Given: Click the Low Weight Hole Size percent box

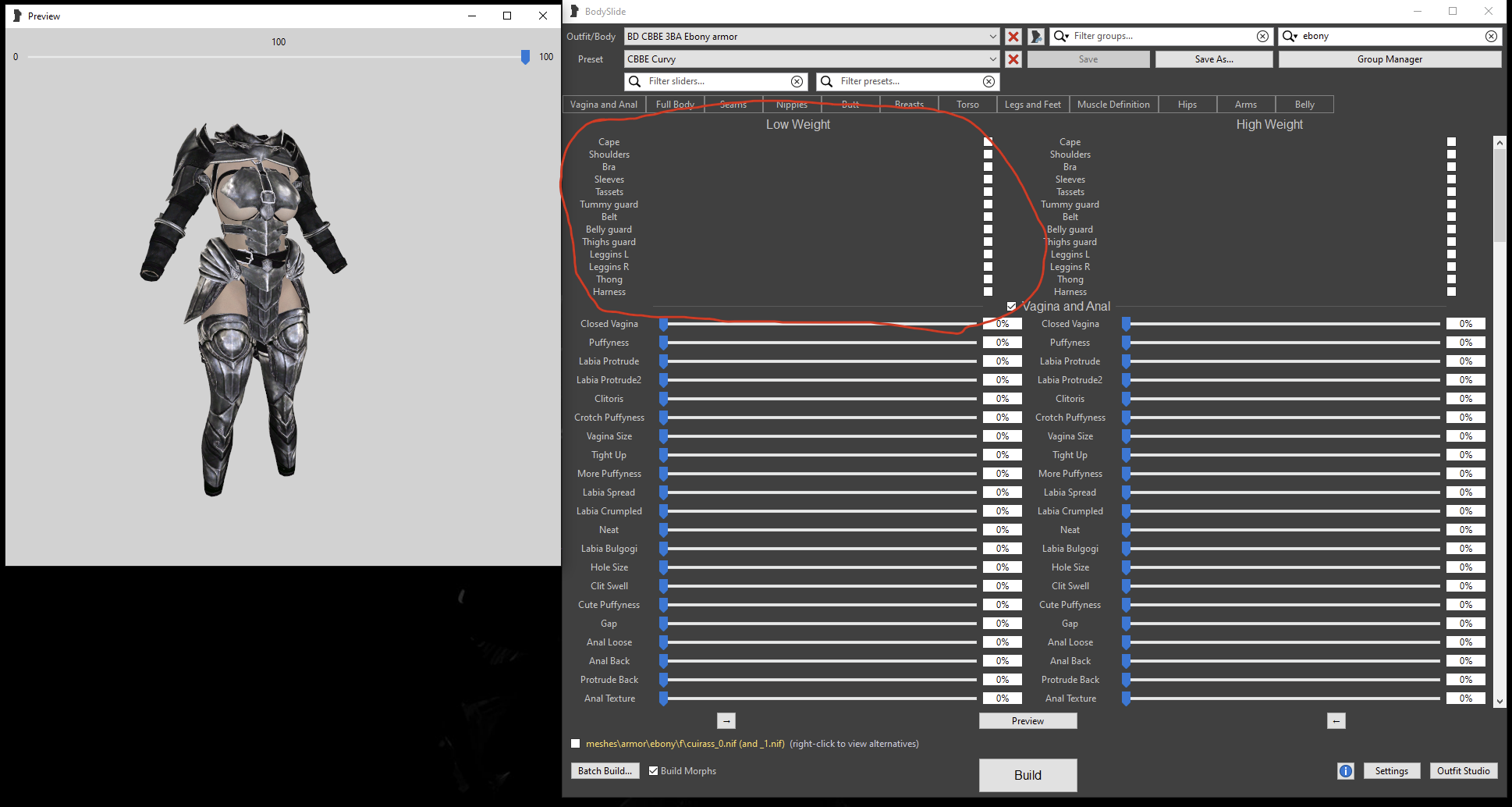Looking at the screenshot, I should pos(1003,567).
